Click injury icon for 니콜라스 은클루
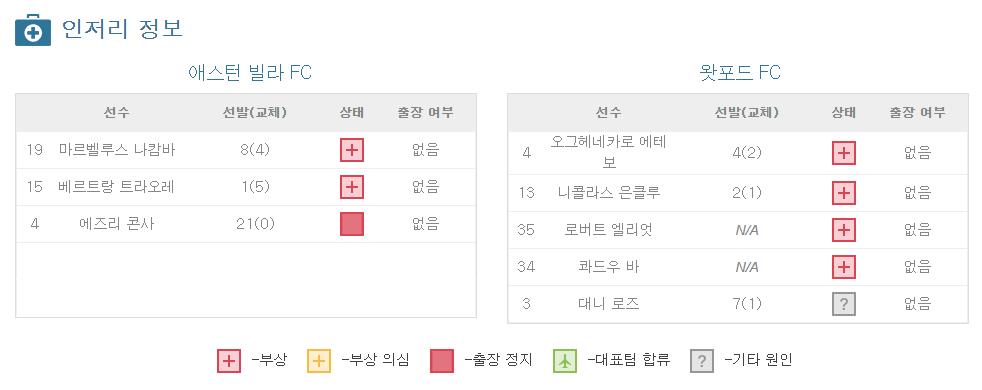Image resolution: width=982 pixels, height=390 pixels. pyautogui.click(x=844, y=193)
